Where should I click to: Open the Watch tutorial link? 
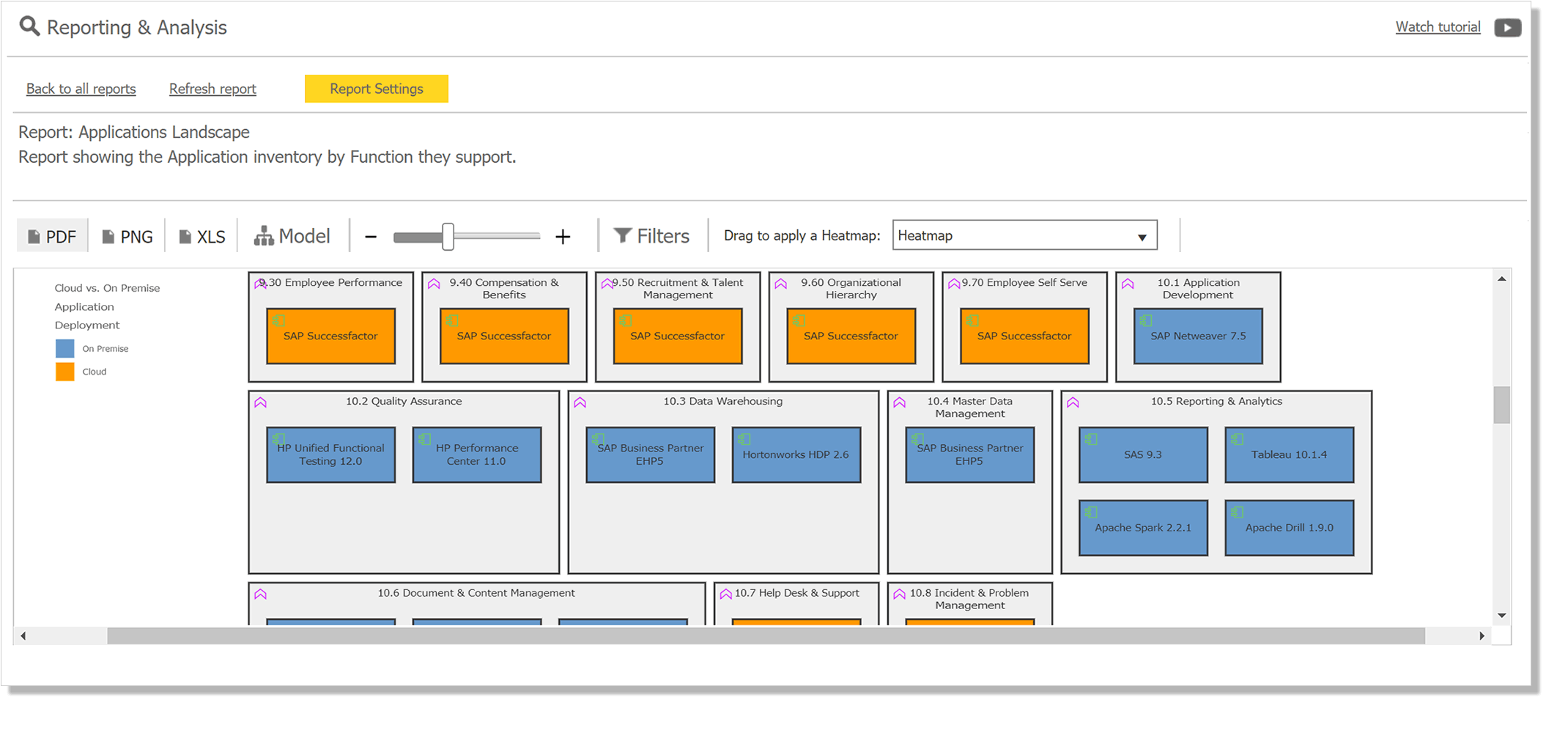click(x=1438, y=27)
